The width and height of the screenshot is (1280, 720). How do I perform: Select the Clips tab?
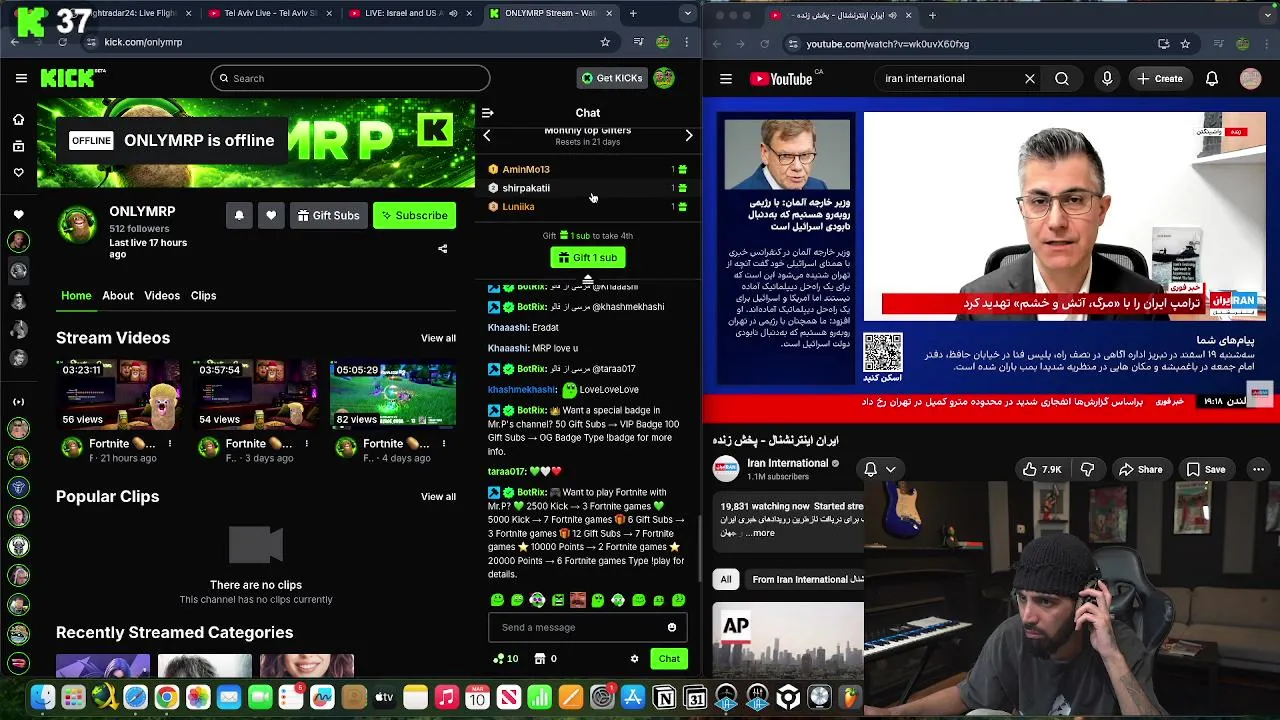(x=203, y=295)
